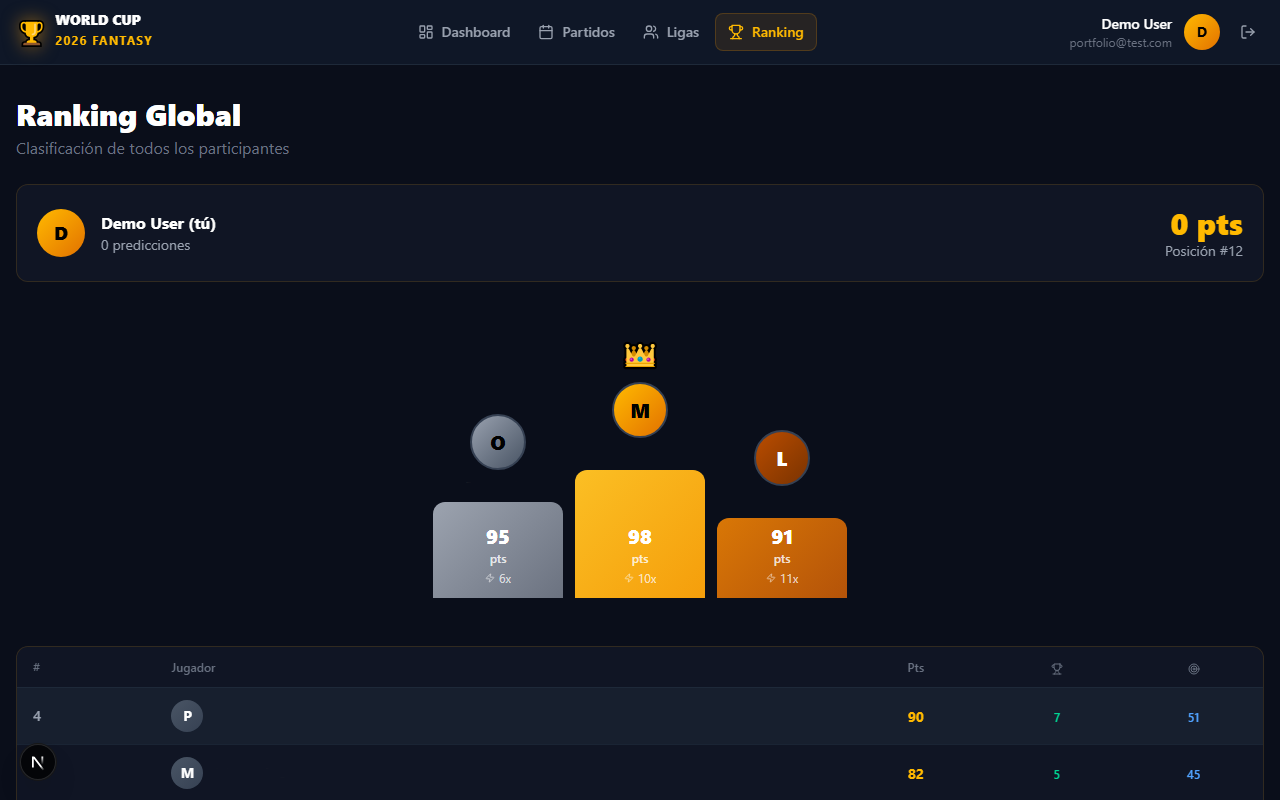Click the silver O avatar on the podium

coord(498,442)
